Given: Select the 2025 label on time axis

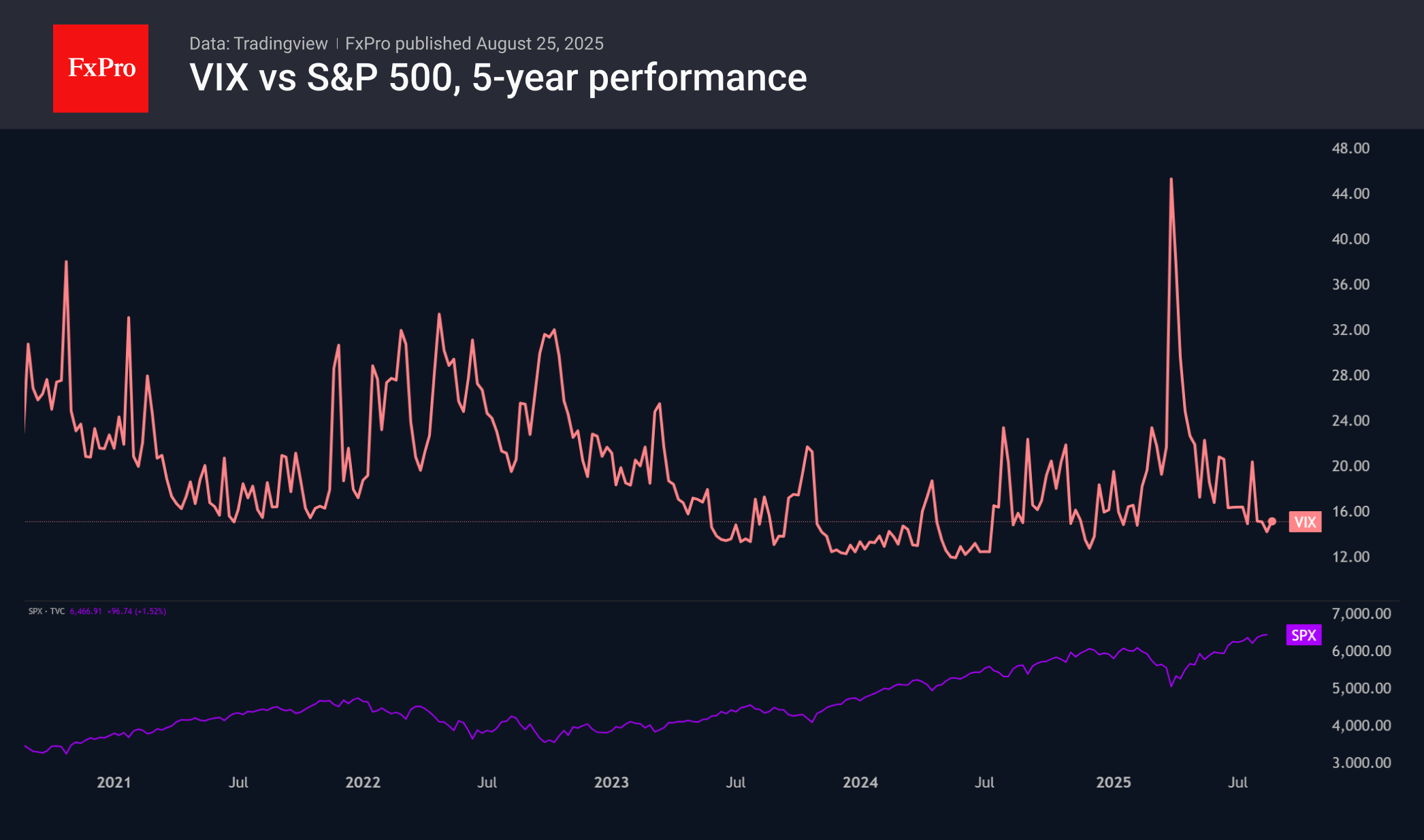Looking at the screenshot, I should point(1113,782).
